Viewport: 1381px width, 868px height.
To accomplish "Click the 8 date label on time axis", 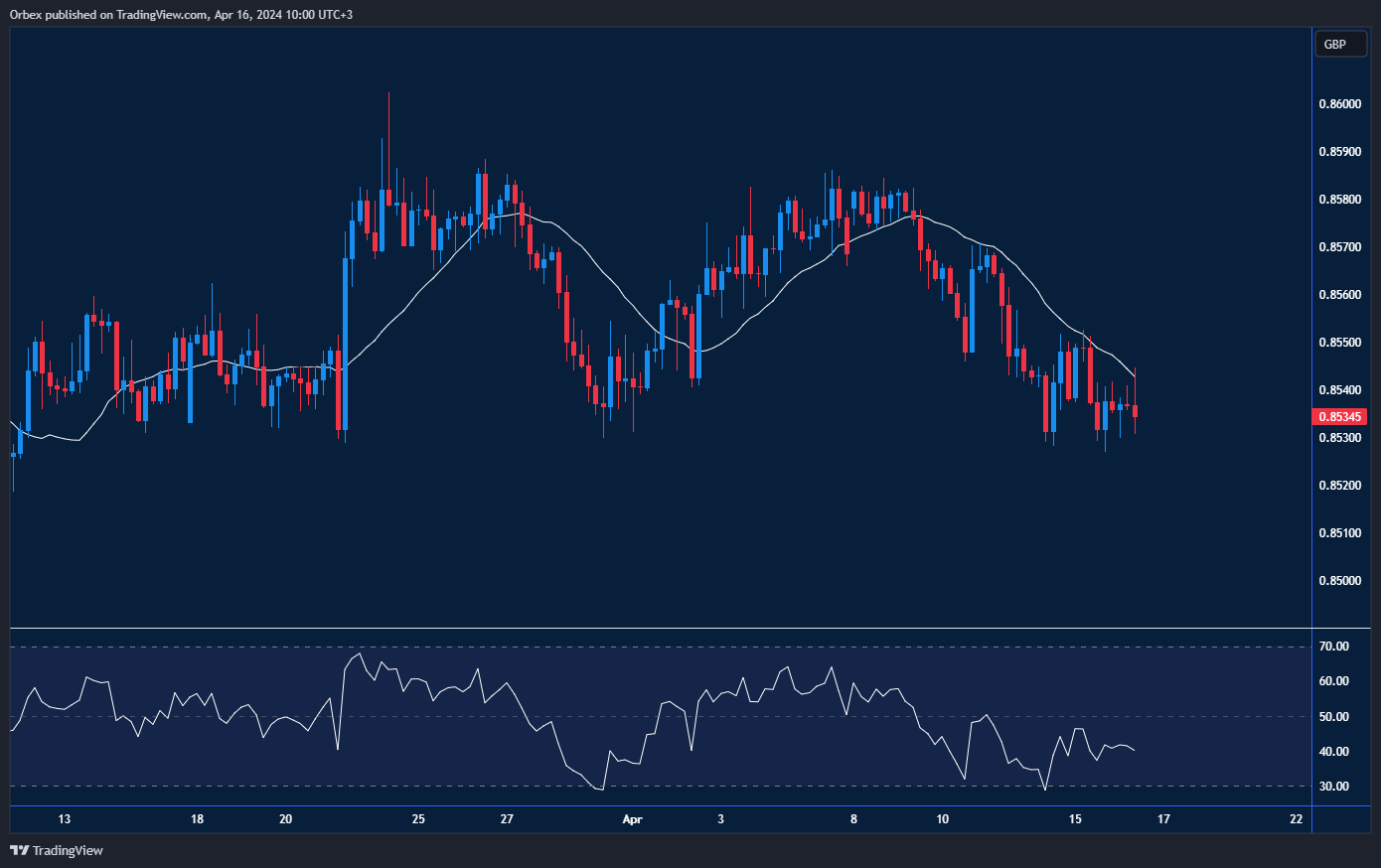I will pos(853,819).
